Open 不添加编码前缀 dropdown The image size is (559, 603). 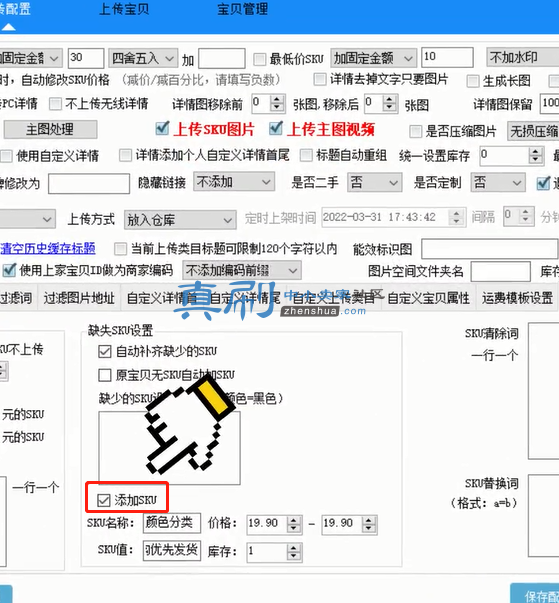pos(242,271)
